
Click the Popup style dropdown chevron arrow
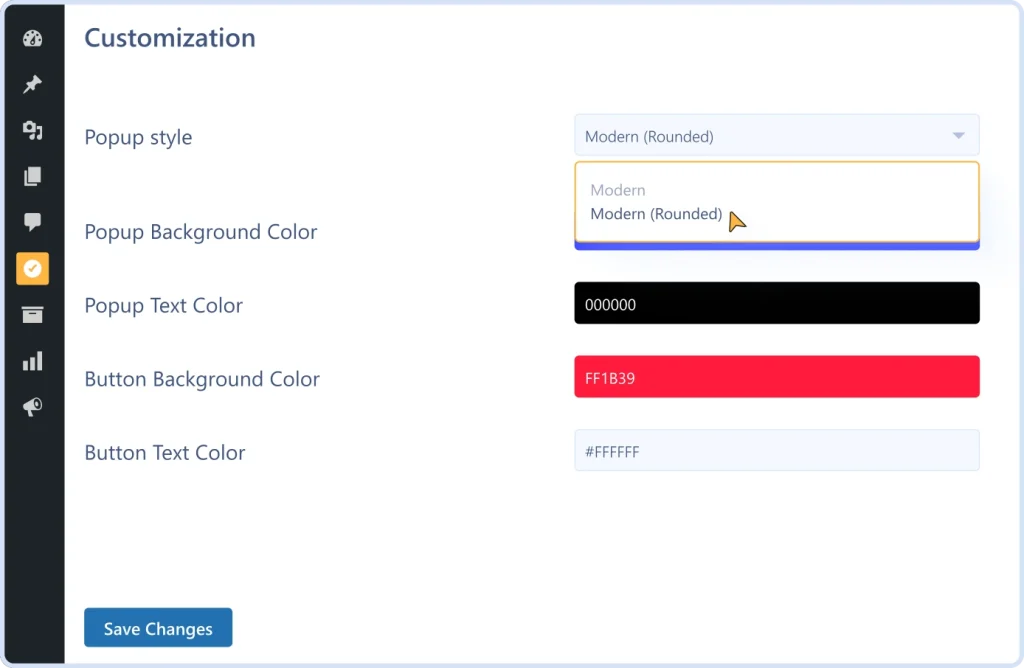pos(958,135)
